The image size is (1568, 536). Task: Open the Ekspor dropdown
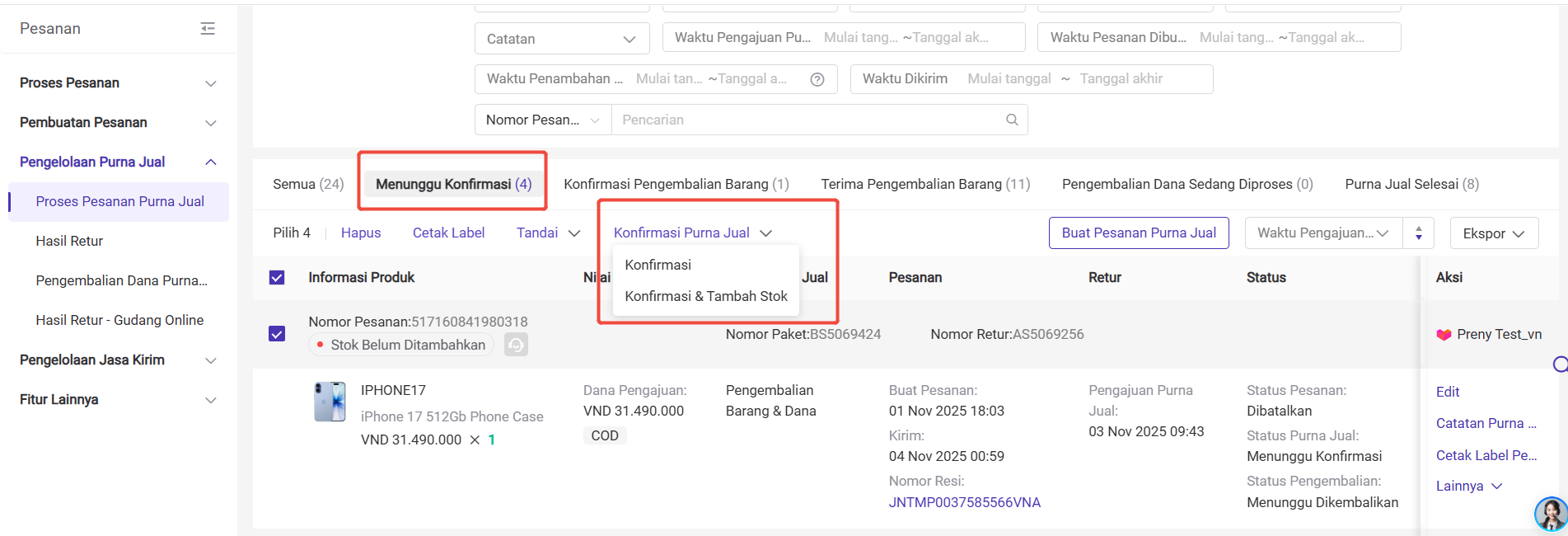pos(1493,233)
